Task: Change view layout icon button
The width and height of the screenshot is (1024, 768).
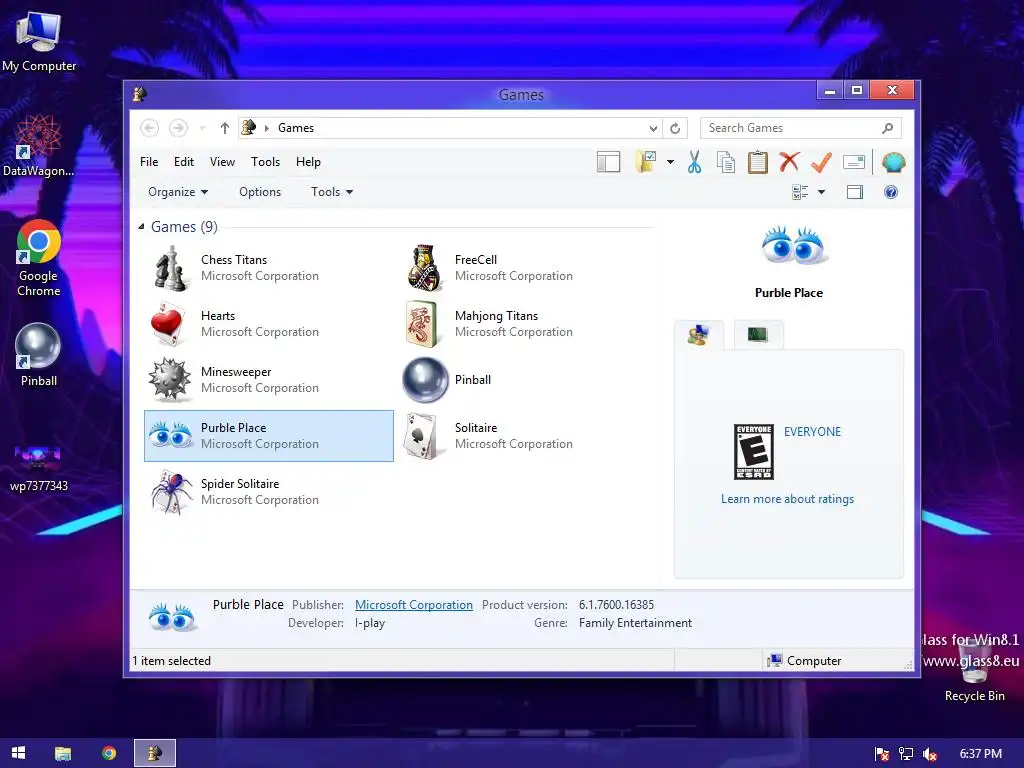Action: tap(800, 192)
